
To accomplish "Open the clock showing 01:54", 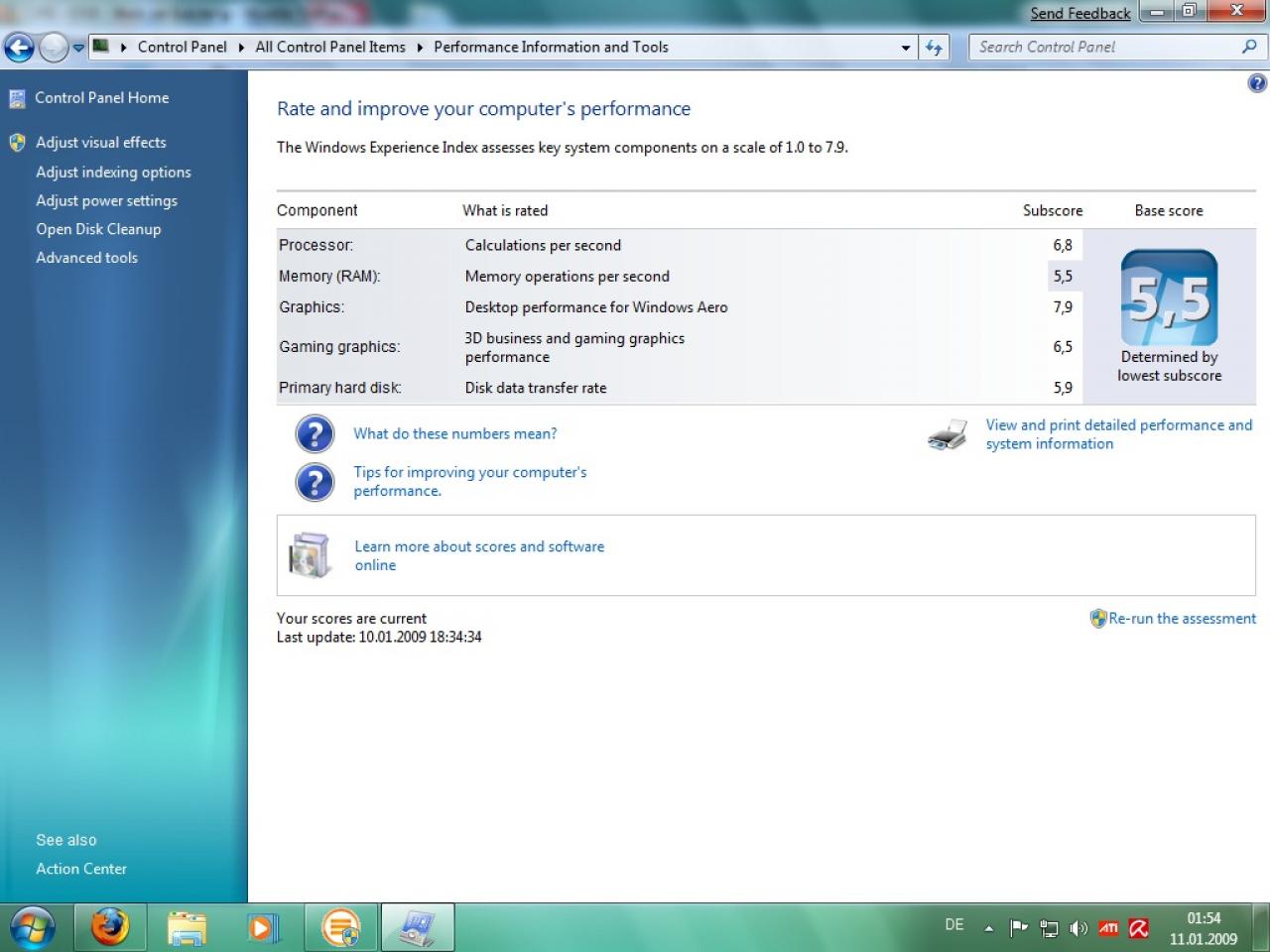I will click(x=1203, y=928).
